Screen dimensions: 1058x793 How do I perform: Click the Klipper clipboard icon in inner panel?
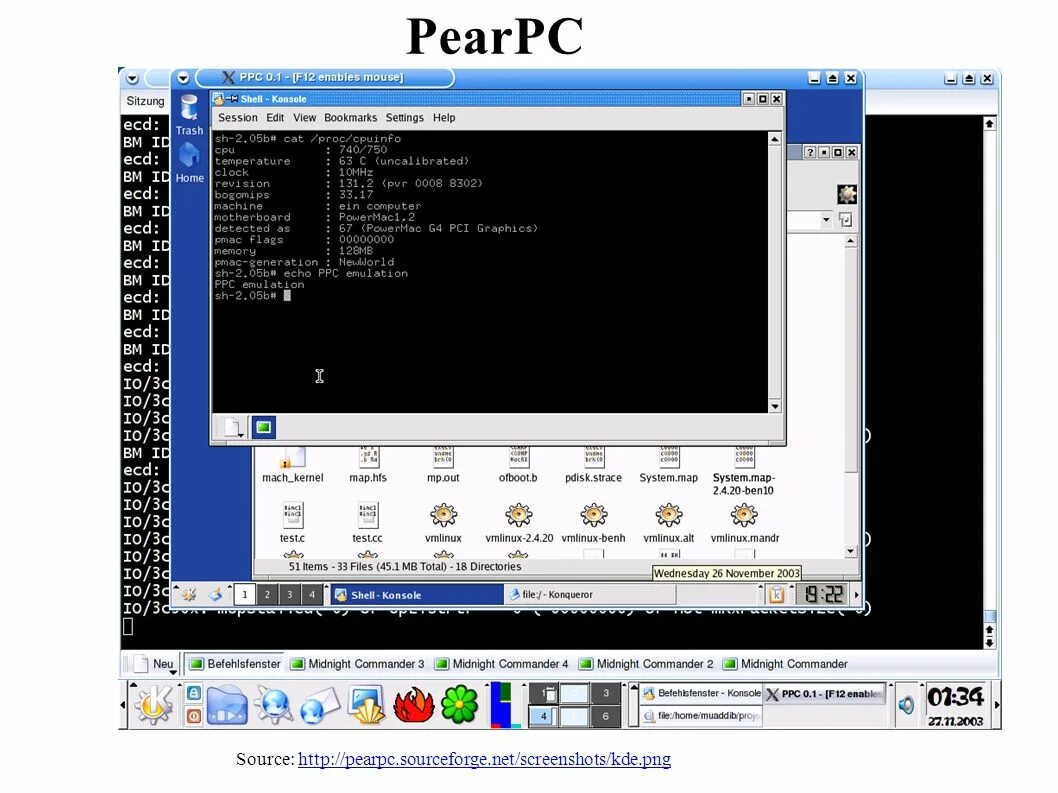tap(776, 595)
